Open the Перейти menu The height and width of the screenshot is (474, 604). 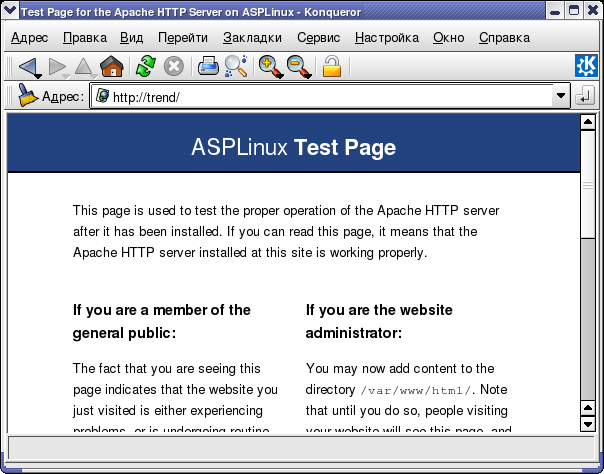[x=183, y=38]
